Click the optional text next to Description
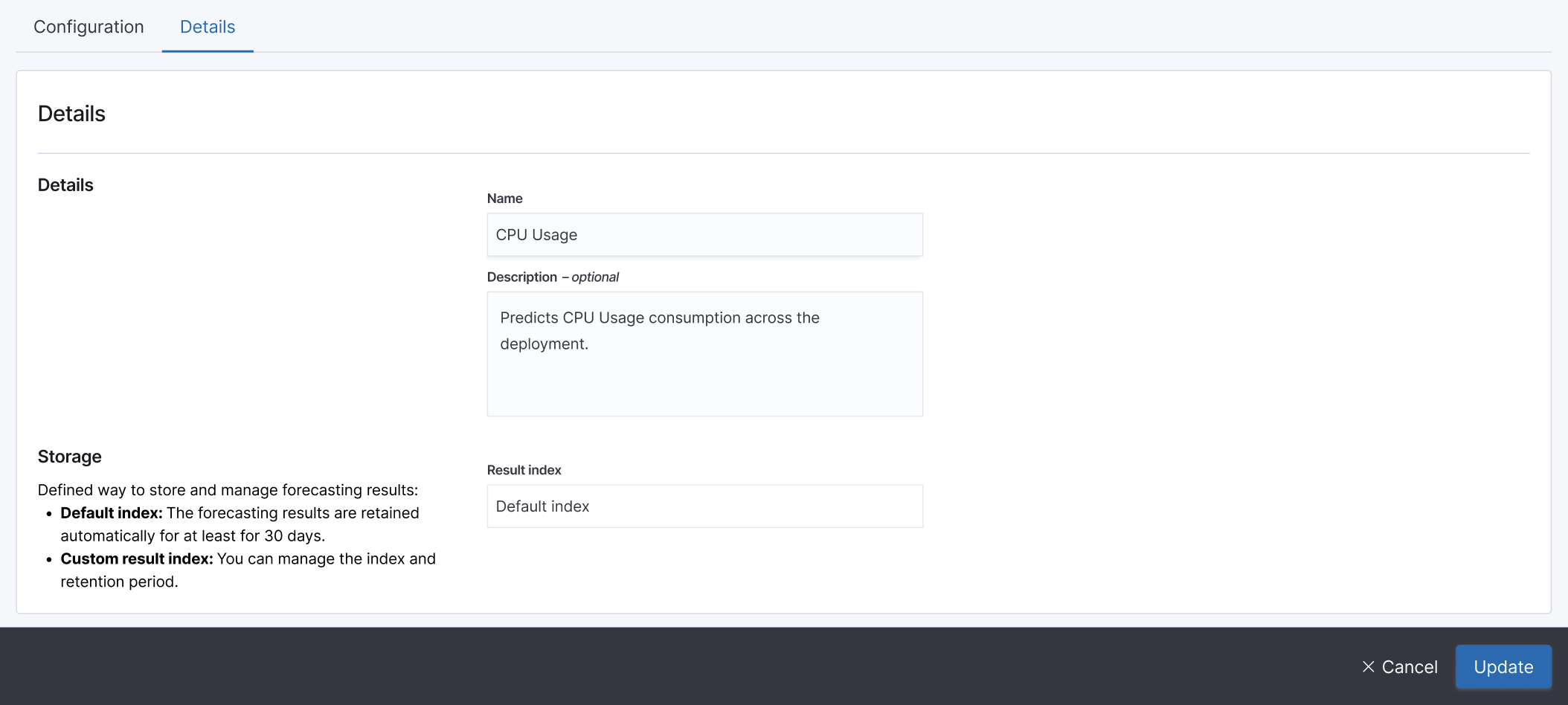This screenshot has width=1568, height=705. coord(595,277)
